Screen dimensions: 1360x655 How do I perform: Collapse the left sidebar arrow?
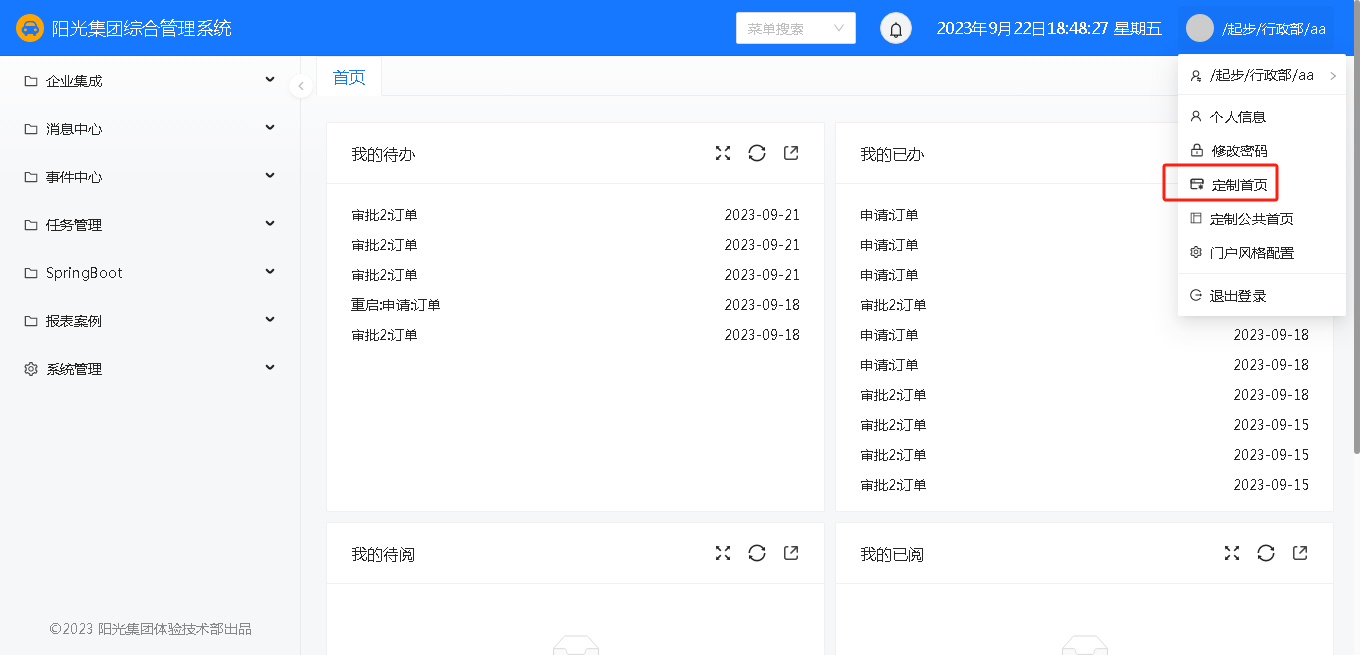click(x=301, y=86)
